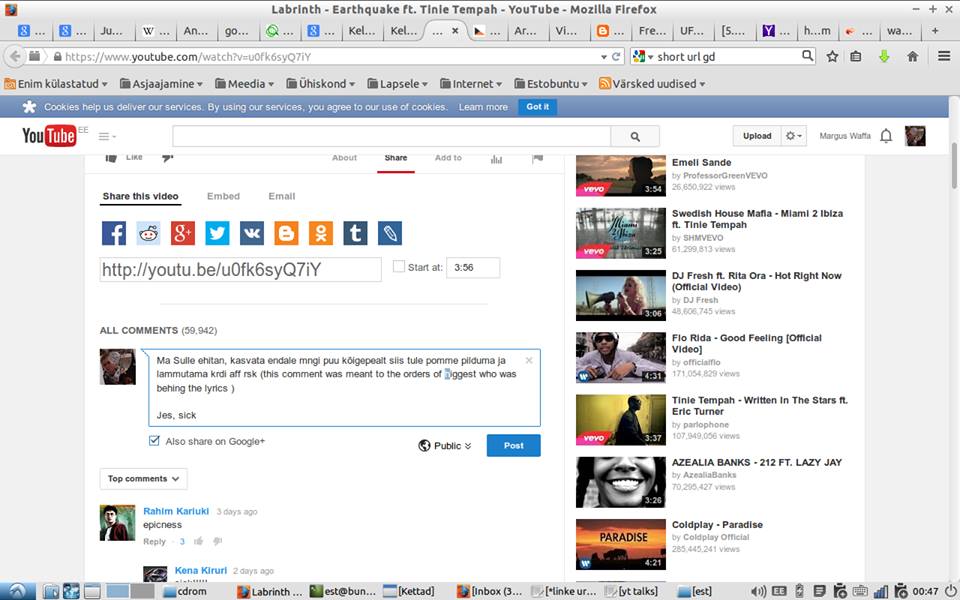The height and width of the screenshot is (600, 960).
Task: Share the video on Tumblr
Action: point(355,233)
